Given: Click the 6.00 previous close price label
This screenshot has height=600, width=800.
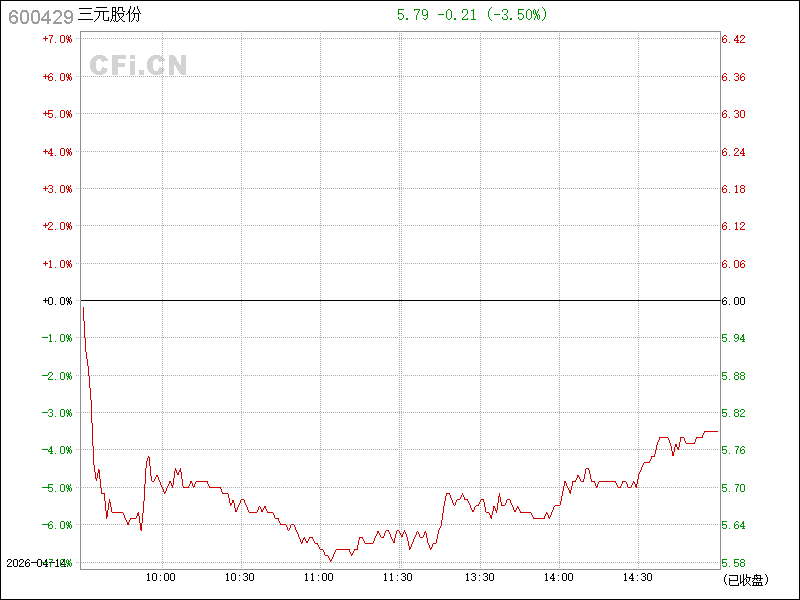Looking at the screenshot, I should tap(733, 301).
